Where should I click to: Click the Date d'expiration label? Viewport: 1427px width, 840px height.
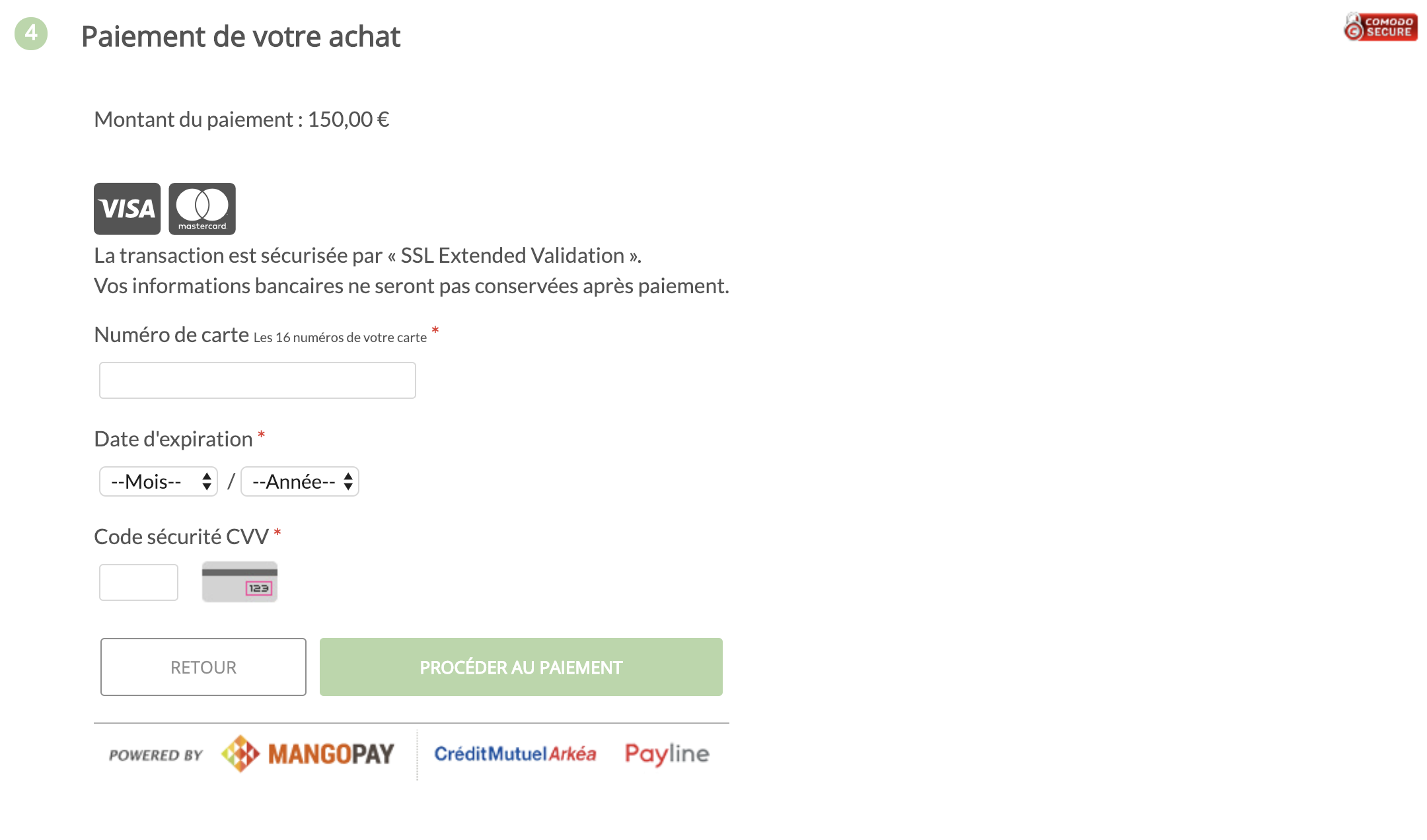(174, 439)
